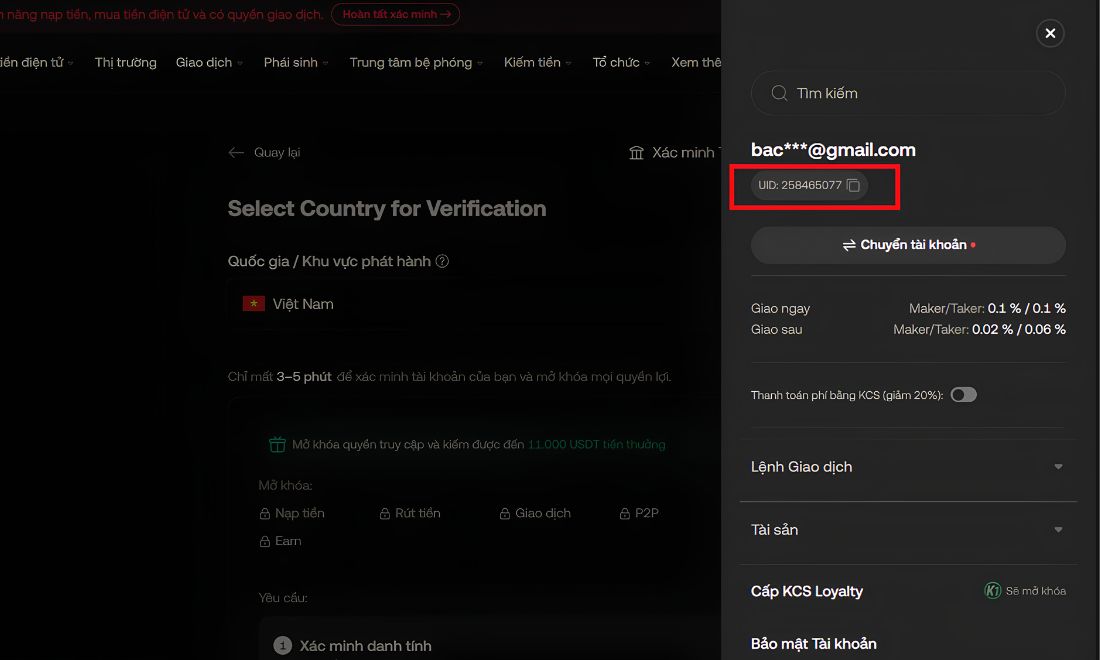The image size is (1100, 660).
Task: Click 11.000 USDT tiền thưởng link
Action: click(596, 445)
